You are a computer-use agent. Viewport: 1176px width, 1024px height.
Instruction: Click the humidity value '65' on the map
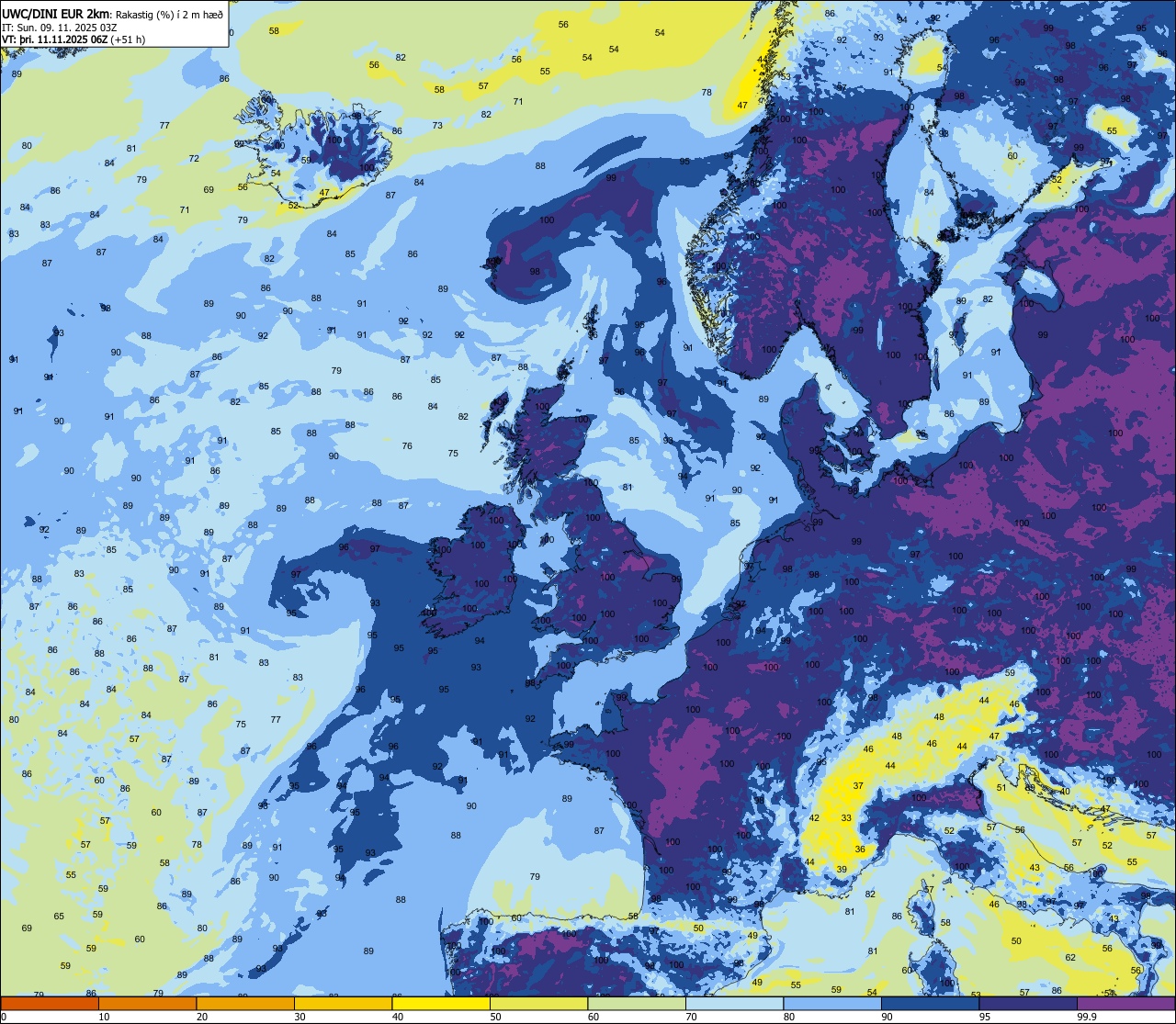[x=59, y=916]
